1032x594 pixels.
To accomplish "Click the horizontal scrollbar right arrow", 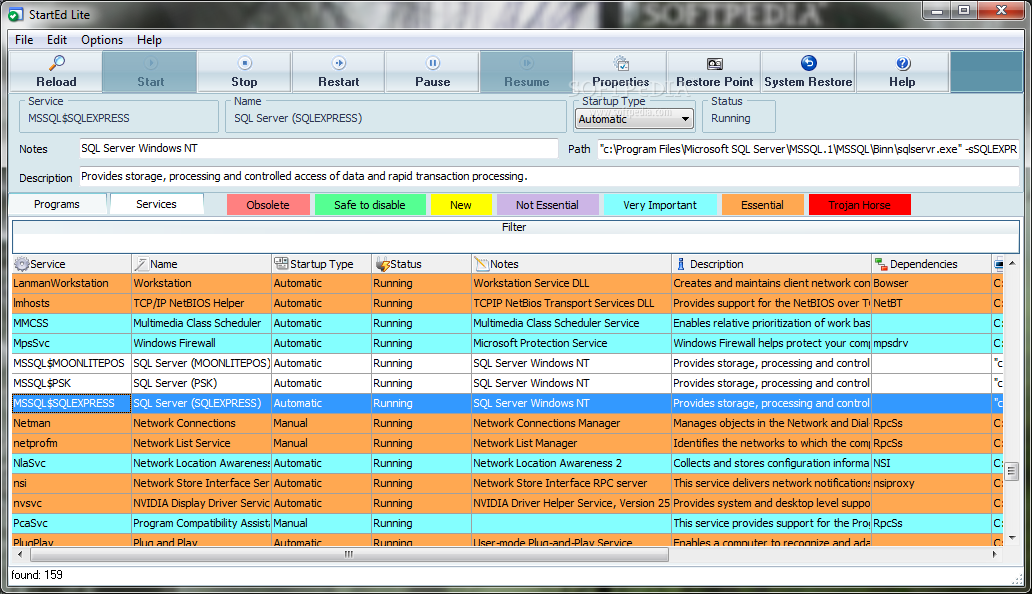I will coord(994,555).
